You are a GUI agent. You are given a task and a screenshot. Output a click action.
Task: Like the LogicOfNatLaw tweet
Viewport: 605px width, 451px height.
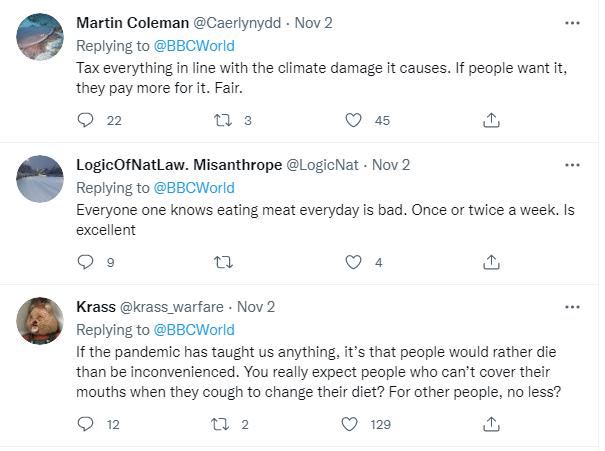pyautogui.click(x=352, y=262)
